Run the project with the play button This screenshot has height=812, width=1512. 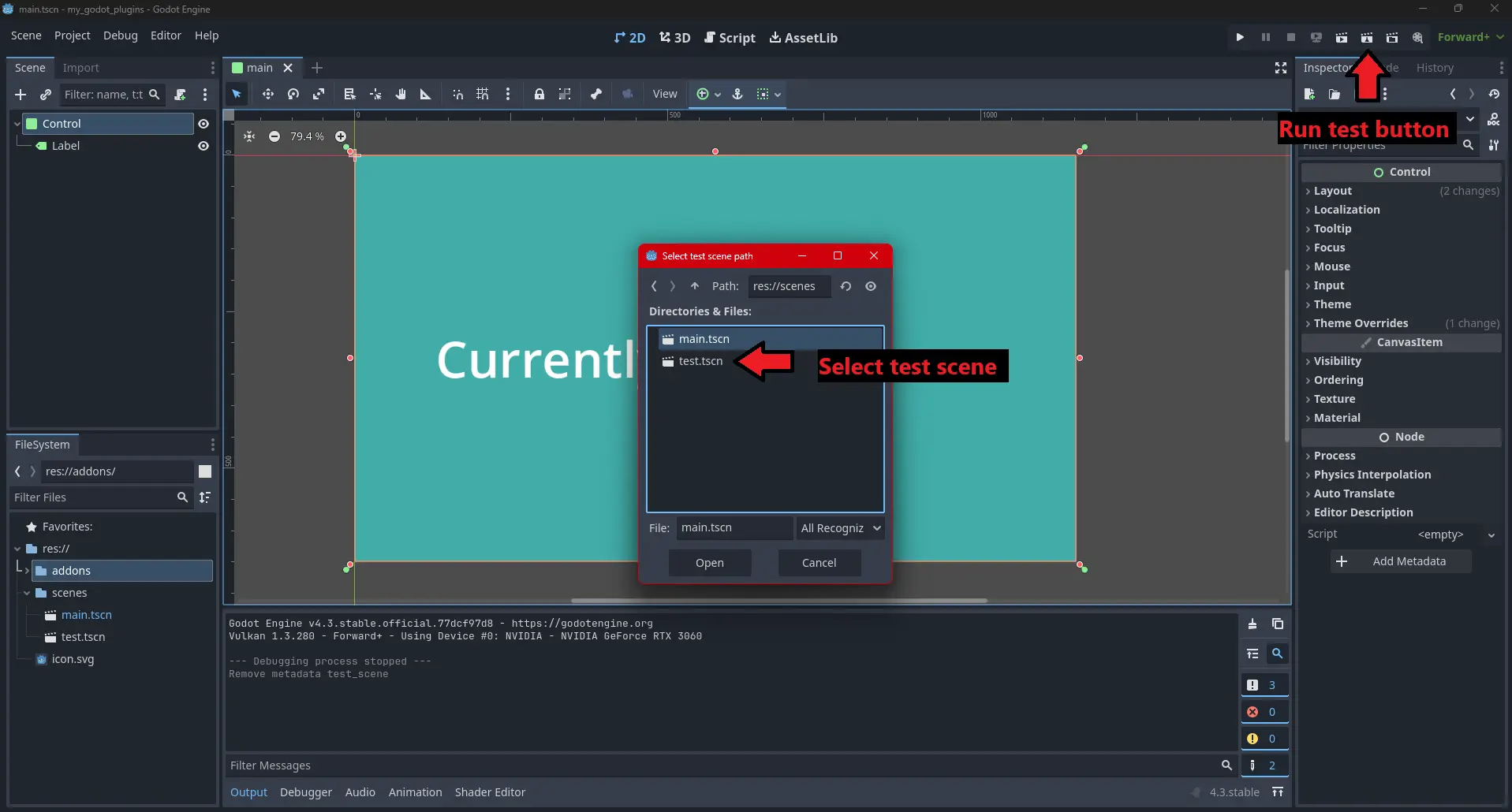click(x=1240, y=37)
